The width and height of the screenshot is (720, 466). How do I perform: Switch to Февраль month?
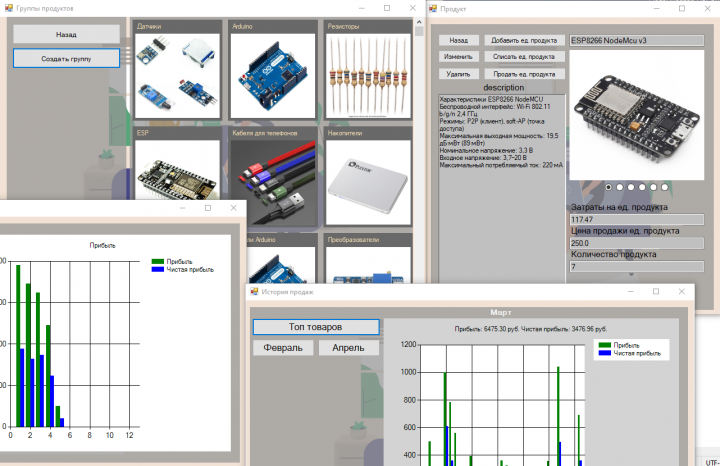[x=283, y=348]
